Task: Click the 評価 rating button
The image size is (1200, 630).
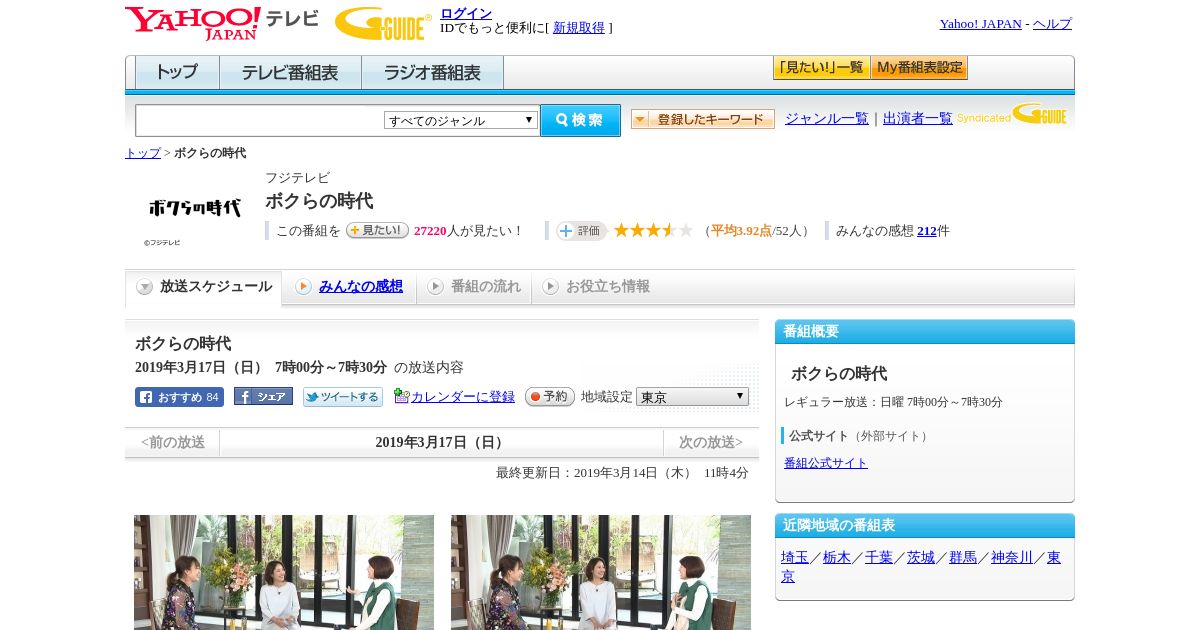Action: pos(581,231)
